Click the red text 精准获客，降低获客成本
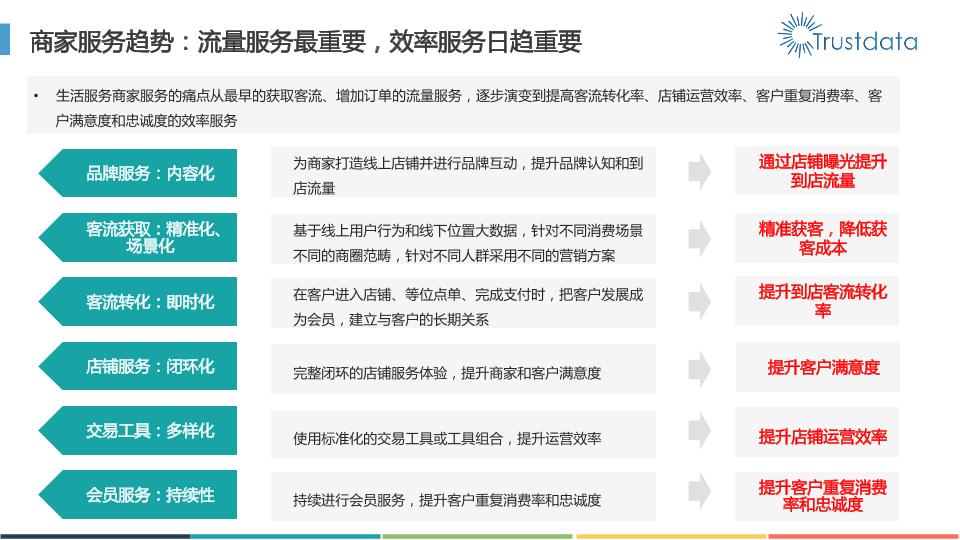 (x=822, y=238)
